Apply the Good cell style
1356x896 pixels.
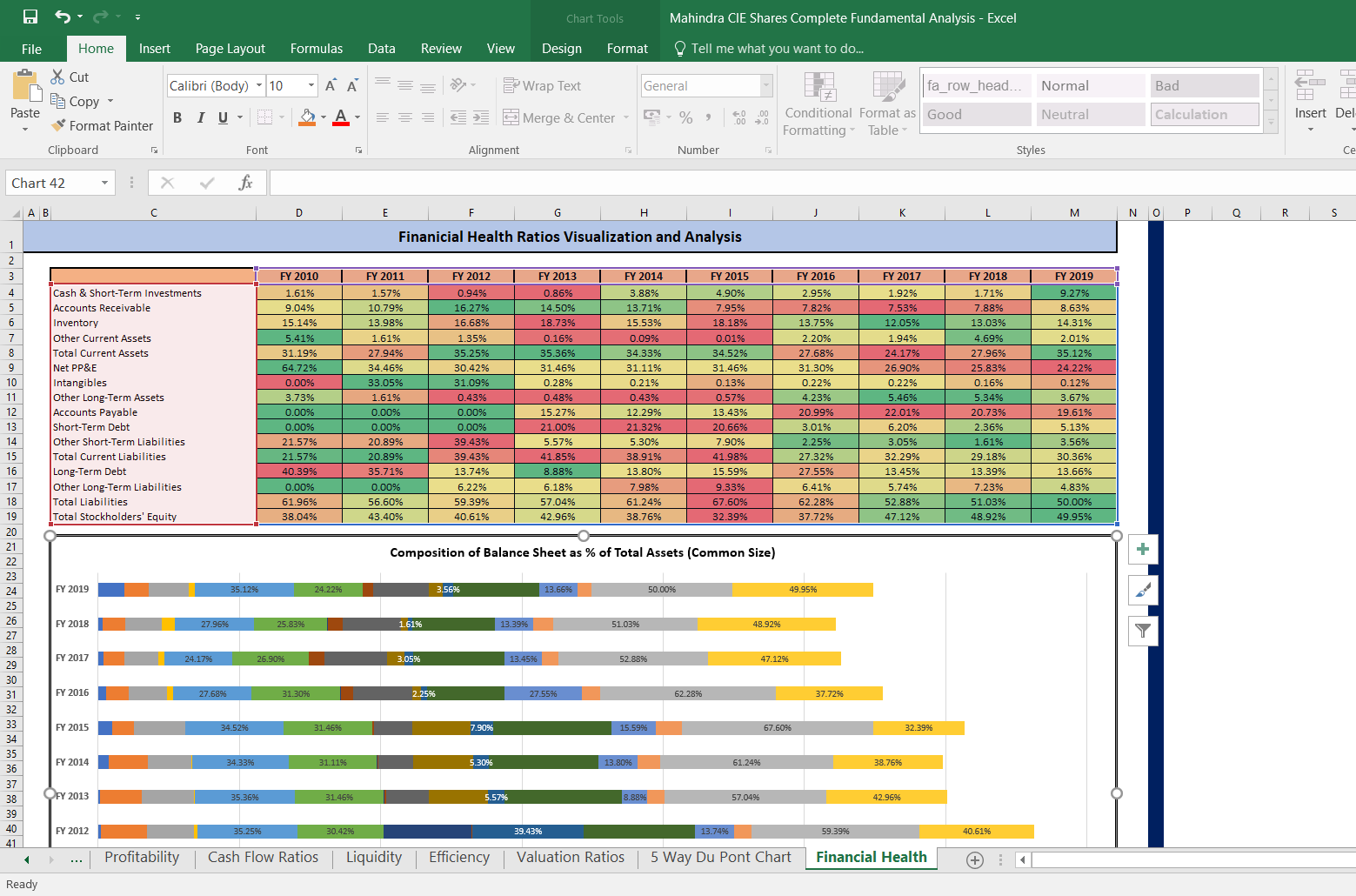tap(977, 114)
